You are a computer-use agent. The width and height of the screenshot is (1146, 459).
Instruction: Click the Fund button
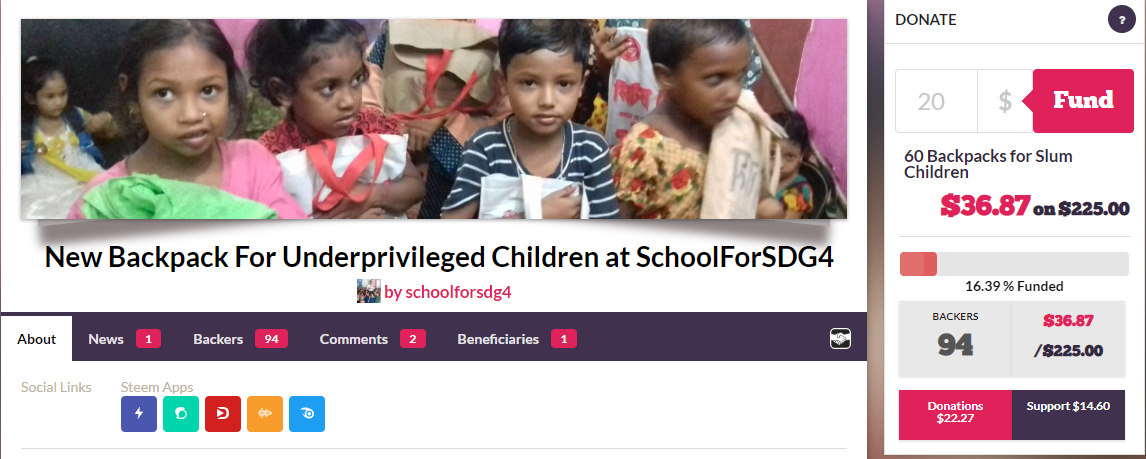click(x=1082, y=101)
